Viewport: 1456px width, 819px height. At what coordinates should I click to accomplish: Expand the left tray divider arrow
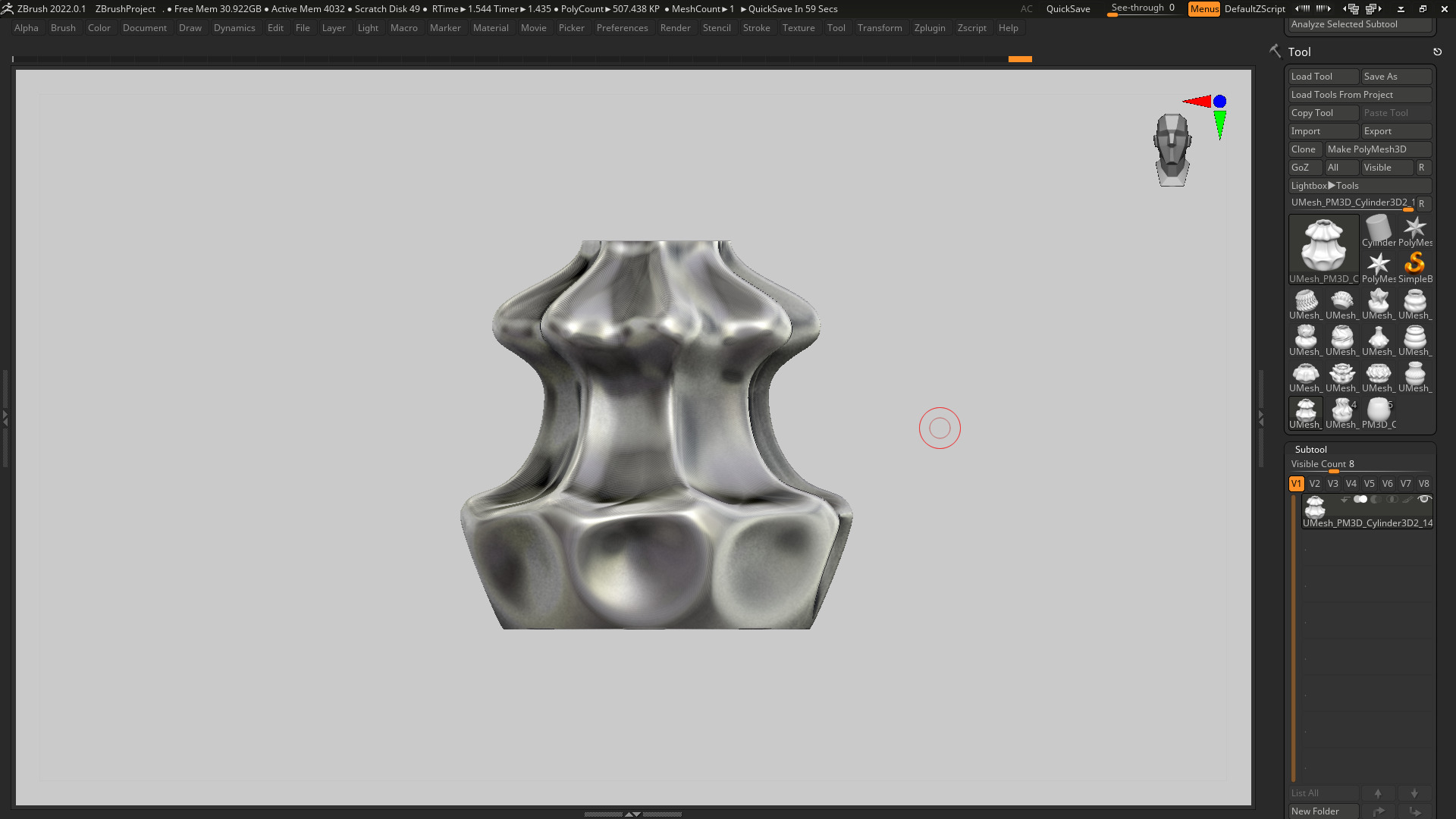coord(5,417)
